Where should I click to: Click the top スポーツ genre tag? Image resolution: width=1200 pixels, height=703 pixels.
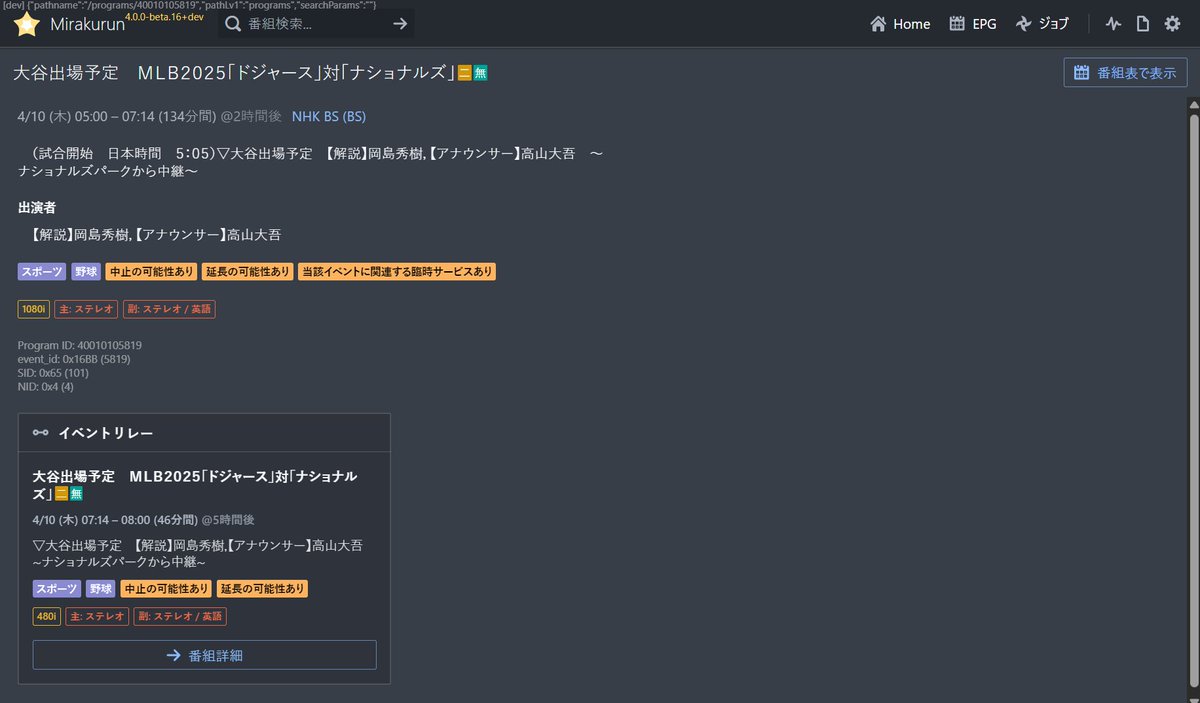[x=42, y=272]
